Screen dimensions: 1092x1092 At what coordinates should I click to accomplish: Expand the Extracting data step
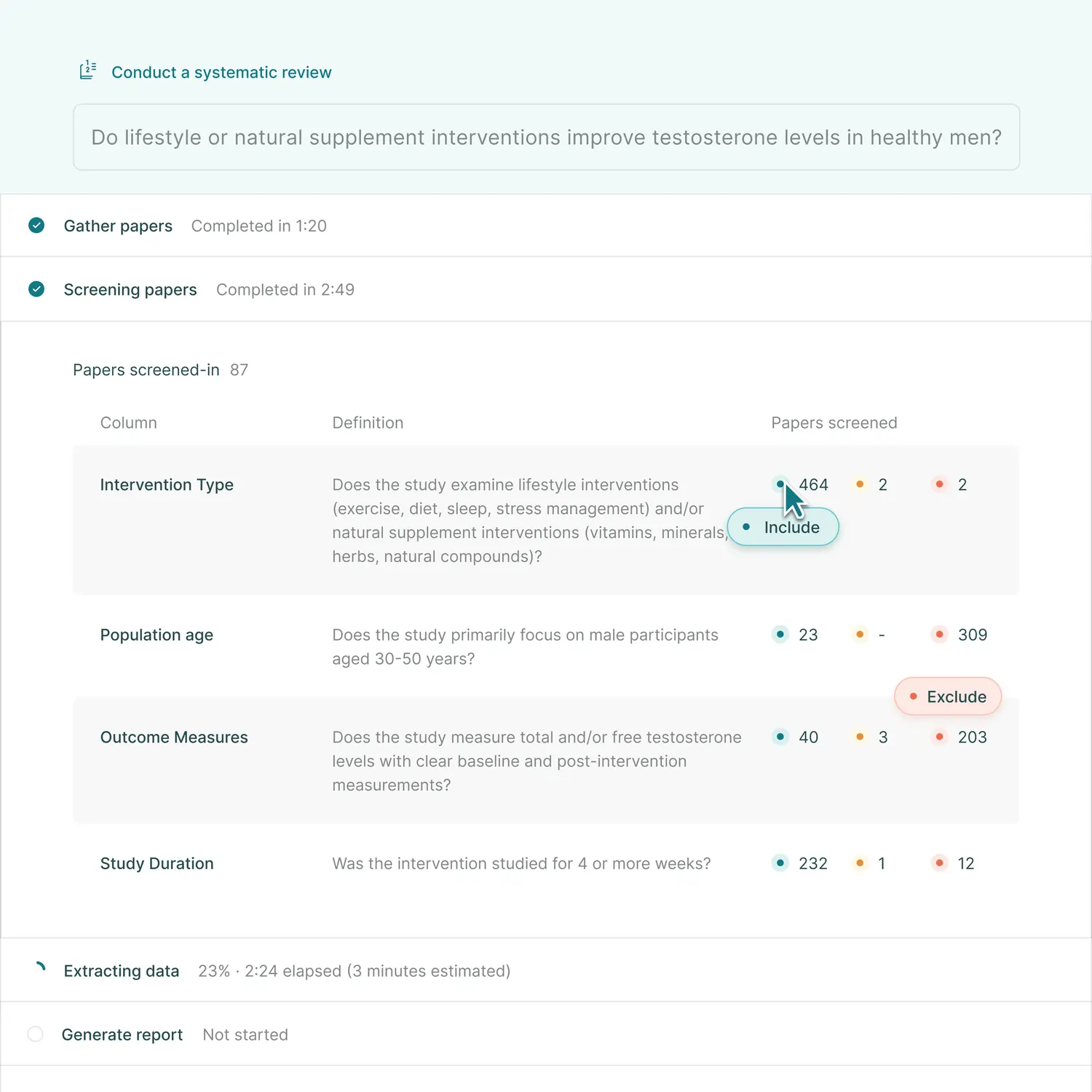coord(122,971)
